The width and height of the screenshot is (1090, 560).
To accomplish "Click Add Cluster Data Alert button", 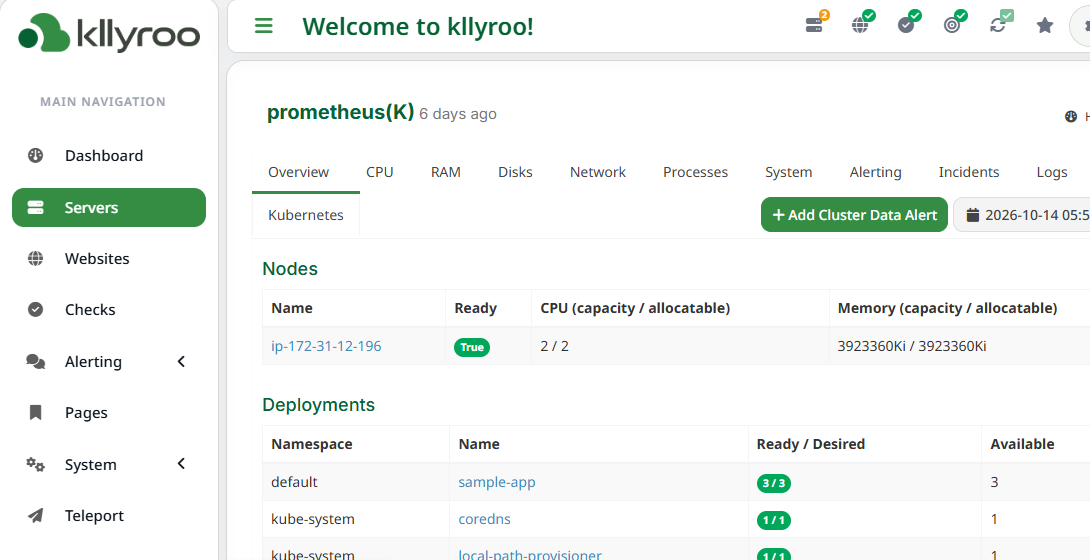I will pyautogui.click(x=854, y=215).
